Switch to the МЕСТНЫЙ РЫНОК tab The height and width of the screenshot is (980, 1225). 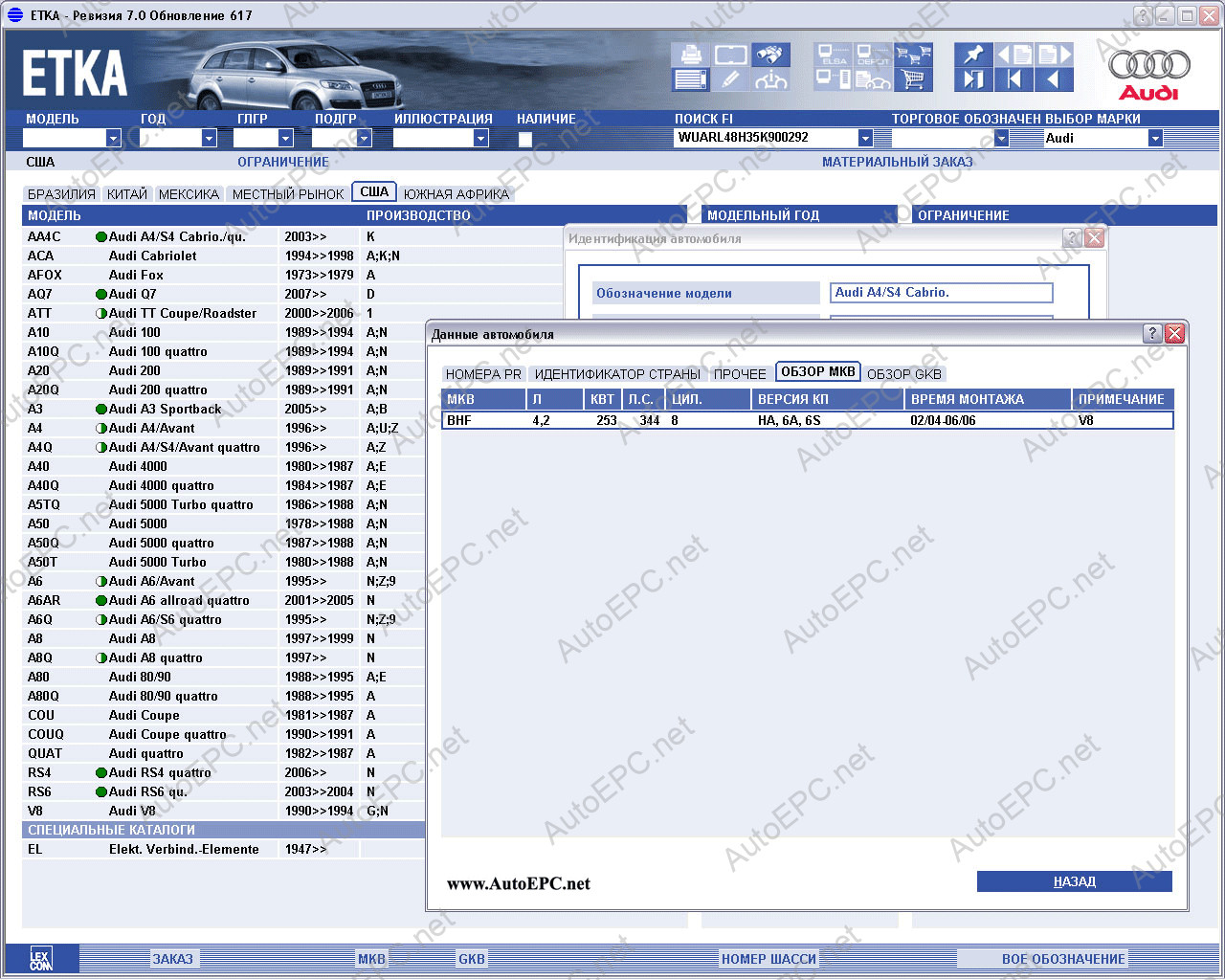click(288, 194)
